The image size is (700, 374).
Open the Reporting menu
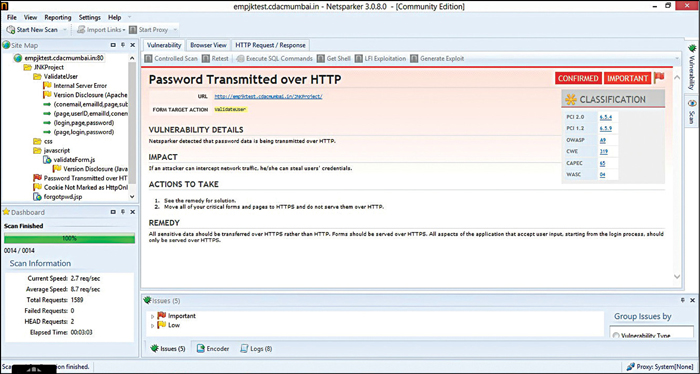point(58,17)
